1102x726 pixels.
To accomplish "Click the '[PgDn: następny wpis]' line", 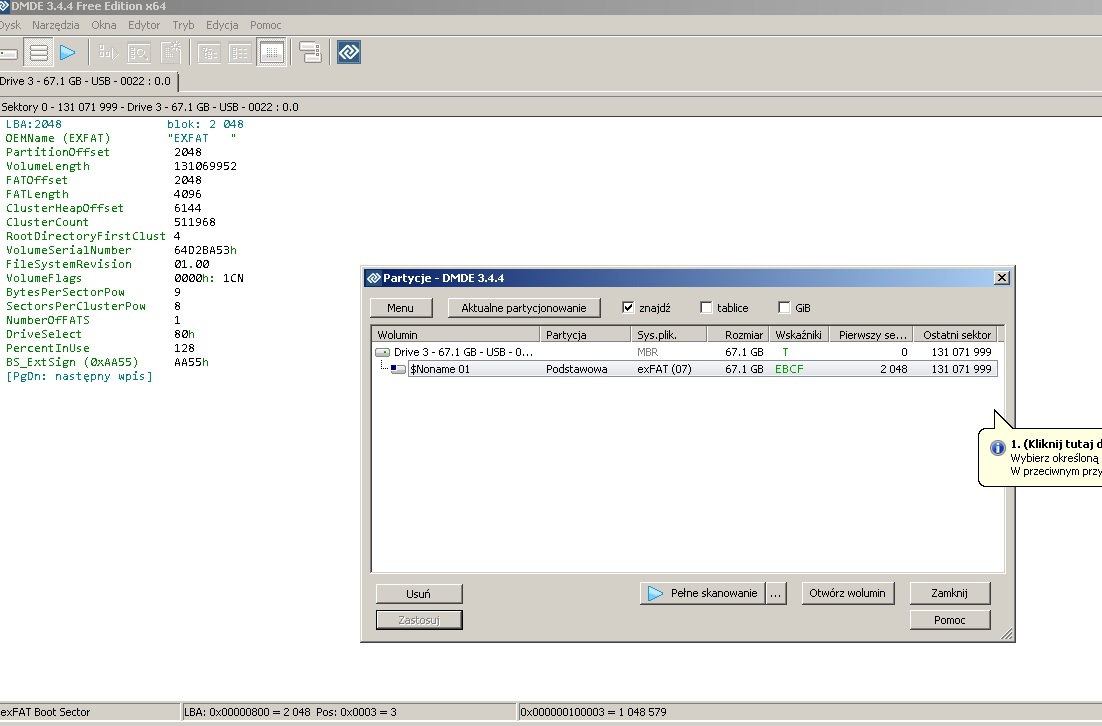I will 79,376.
